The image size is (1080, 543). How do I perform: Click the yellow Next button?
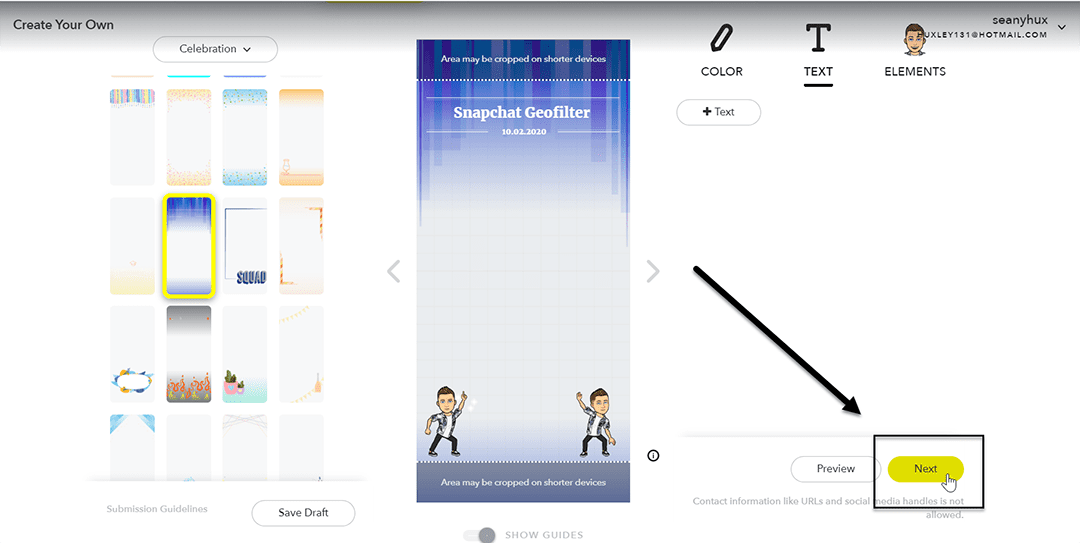click(925, 469)
